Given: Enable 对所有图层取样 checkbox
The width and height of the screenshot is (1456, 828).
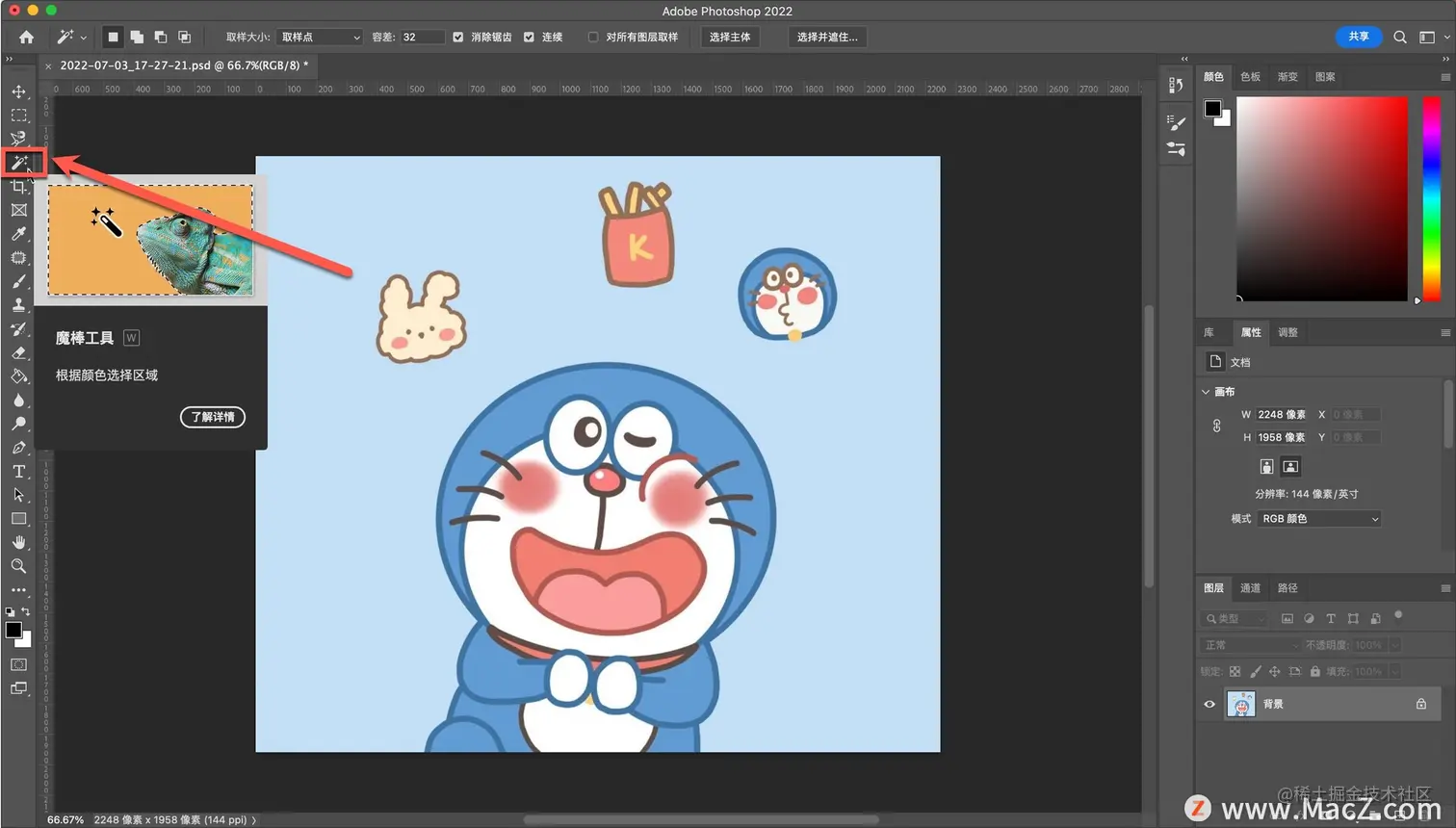Looking at the screenshot, I should 593,37.
